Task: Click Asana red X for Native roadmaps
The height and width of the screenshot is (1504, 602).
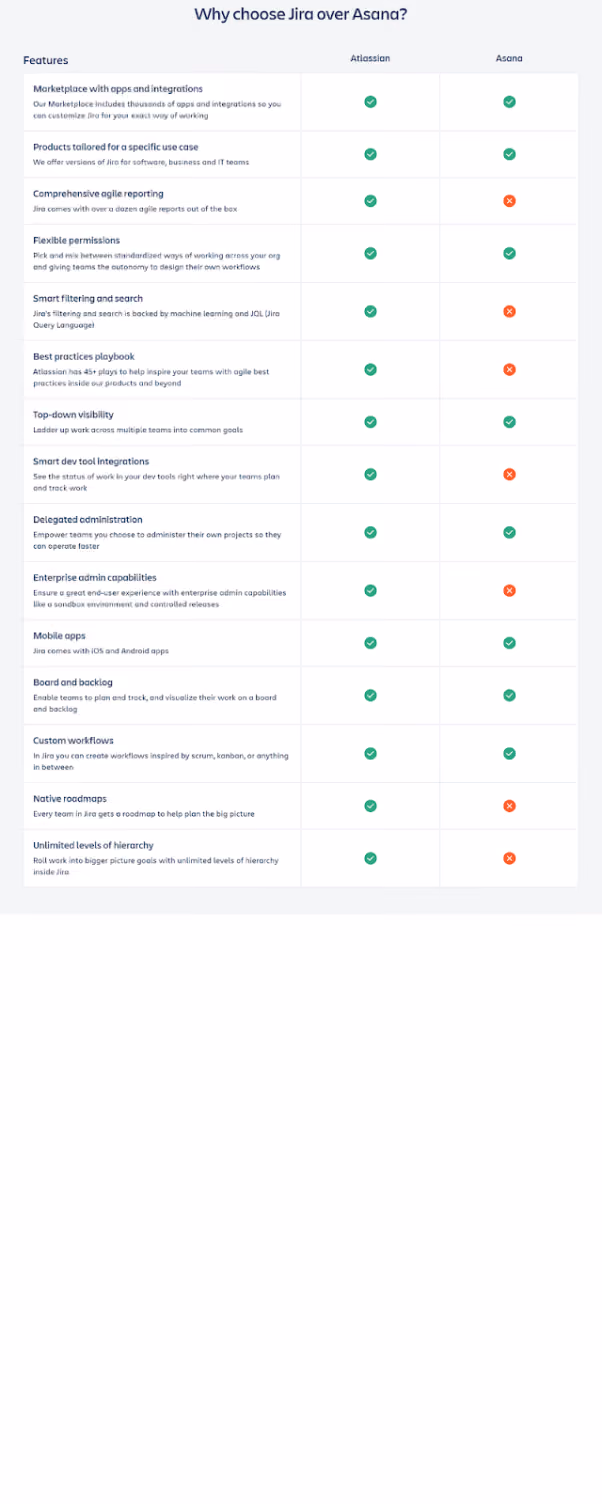Action: pos(509,805)
